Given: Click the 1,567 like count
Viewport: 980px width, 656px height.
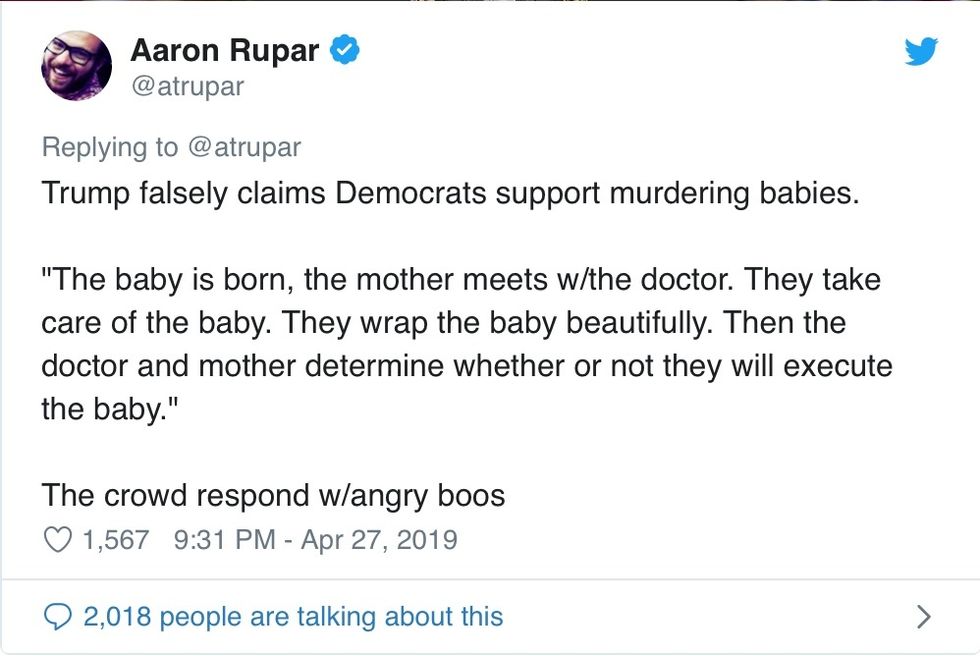Looking at the screenshot, I should pos(116,540).
